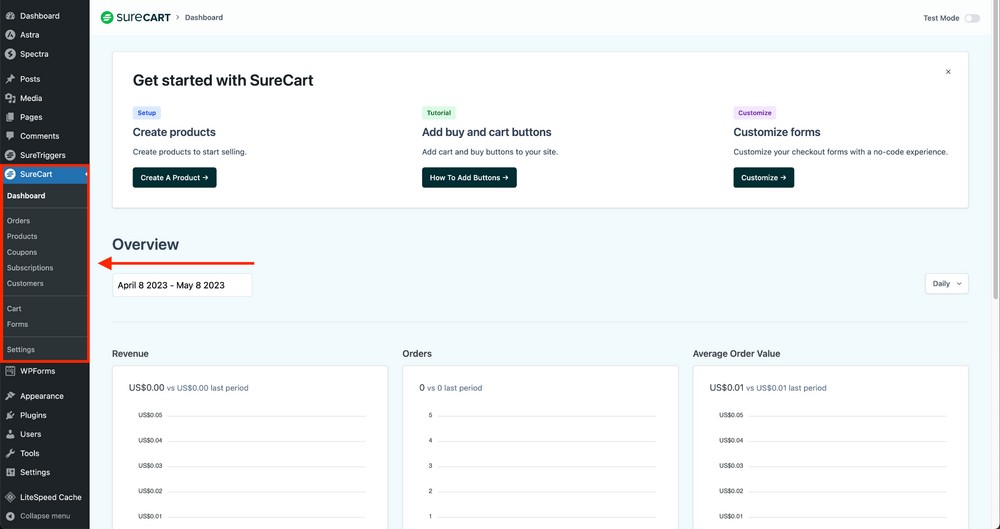Click the Setup badge label
This screenshot has width=1000, height=529.
(147, 113)
